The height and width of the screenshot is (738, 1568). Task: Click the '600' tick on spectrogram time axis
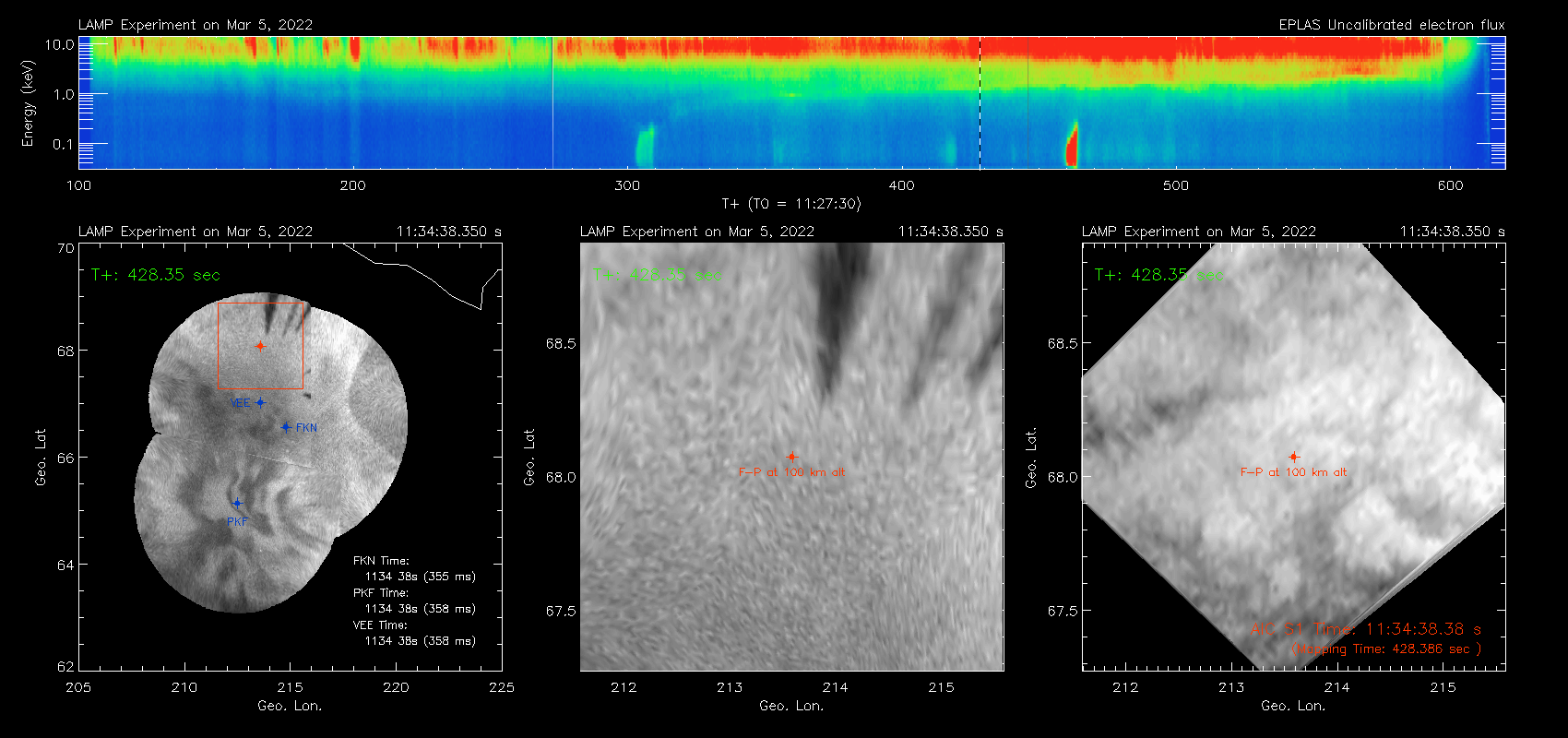tap(1451, 185)
